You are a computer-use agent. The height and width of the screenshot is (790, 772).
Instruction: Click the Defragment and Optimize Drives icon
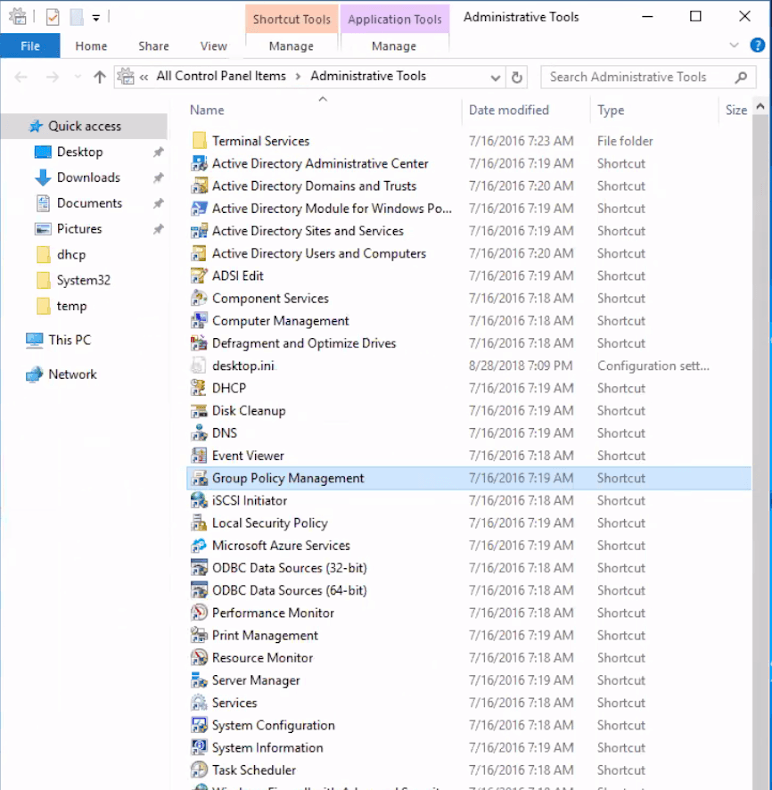pyautogui.click(x=199, y=343)
